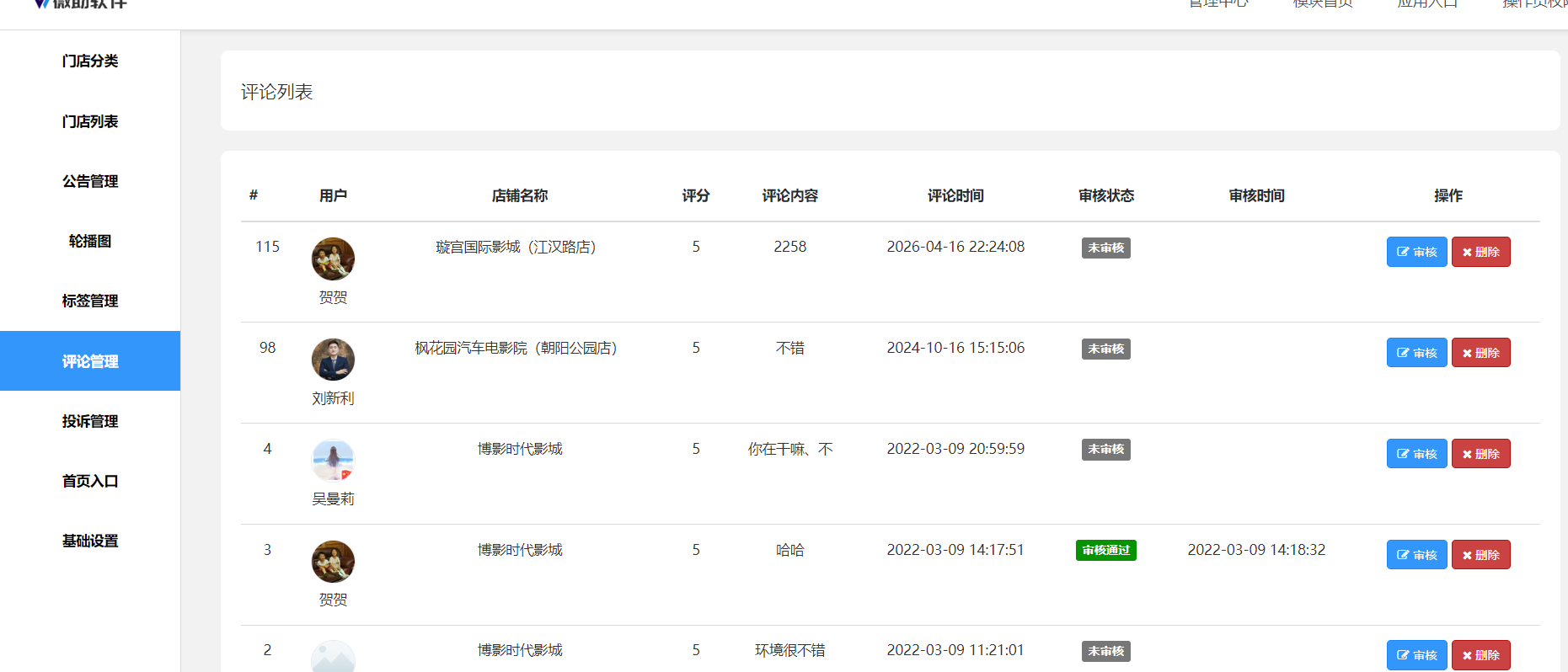The image size is (1568, 672).
Task: Click 吴曼莉's profile avatar
Action: (333, 461)
